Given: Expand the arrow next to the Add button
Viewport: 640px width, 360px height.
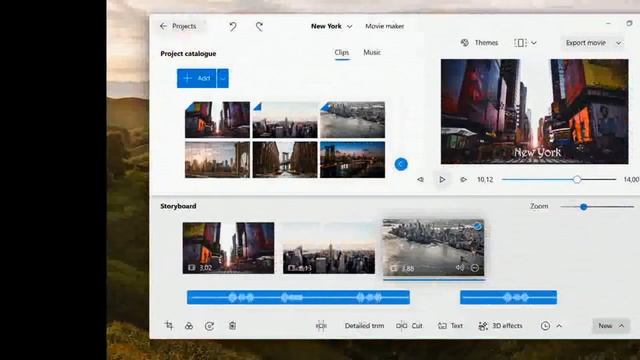Looking at the screenshot, I should [x=223, y=78].
